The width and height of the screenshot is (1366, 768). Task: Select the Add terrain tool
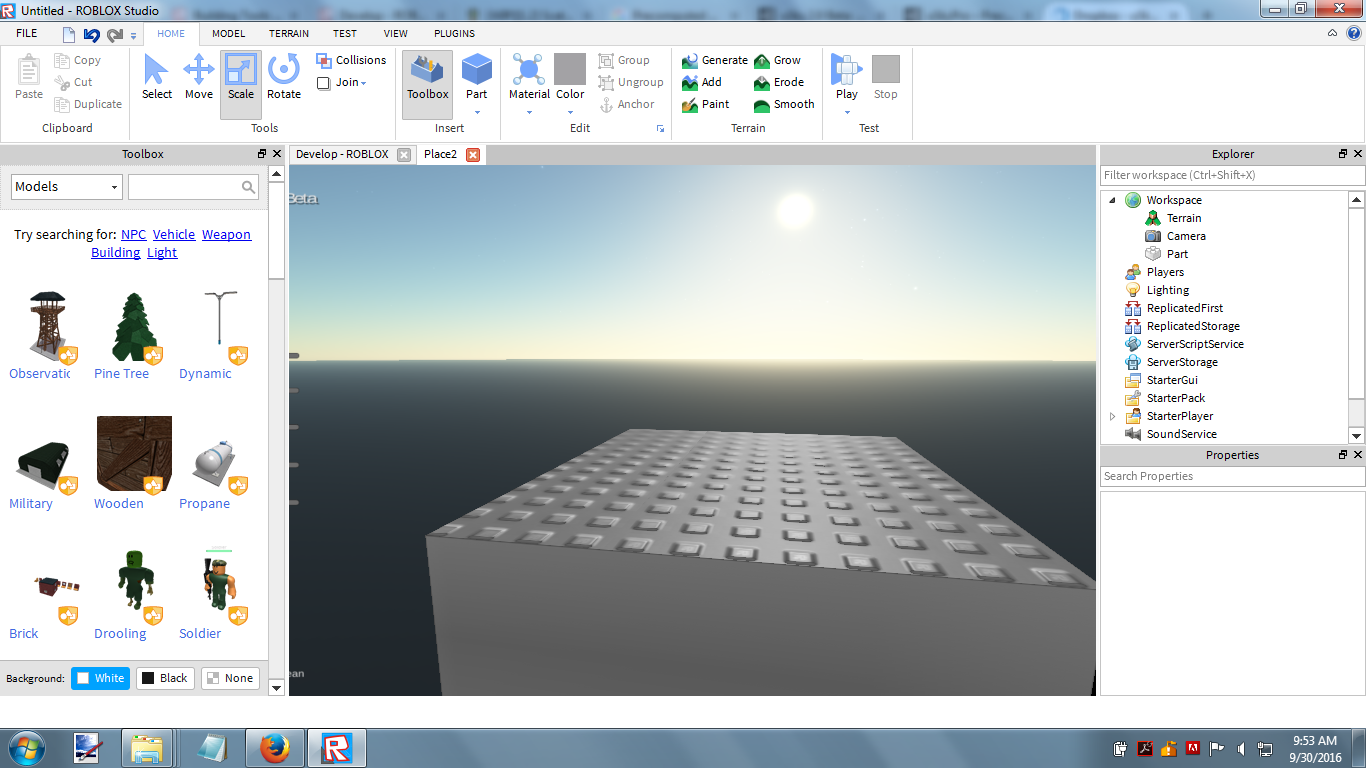click(x=701, y=82)
